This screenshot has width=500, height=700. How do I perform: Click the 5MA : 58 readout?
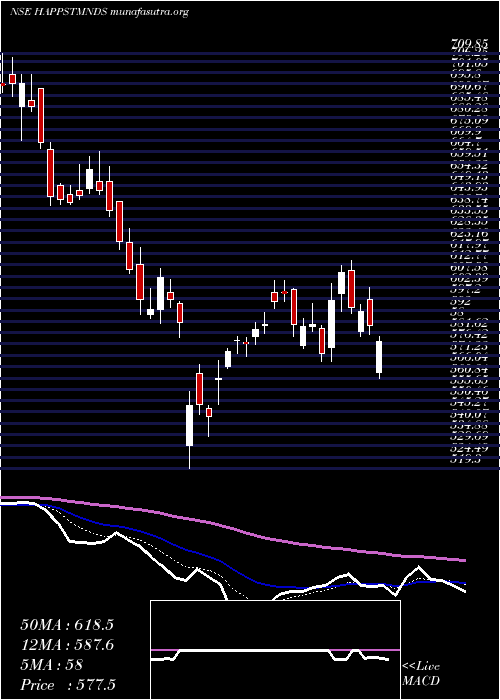click(x=52, y=665)
